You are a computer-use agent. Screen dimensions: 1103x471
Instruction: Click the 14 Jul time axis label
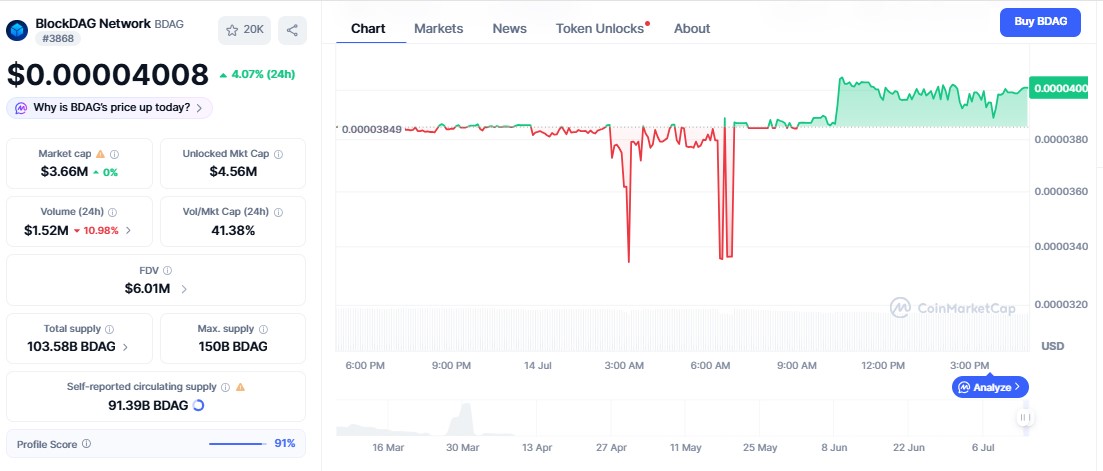(x=538, y=366)
